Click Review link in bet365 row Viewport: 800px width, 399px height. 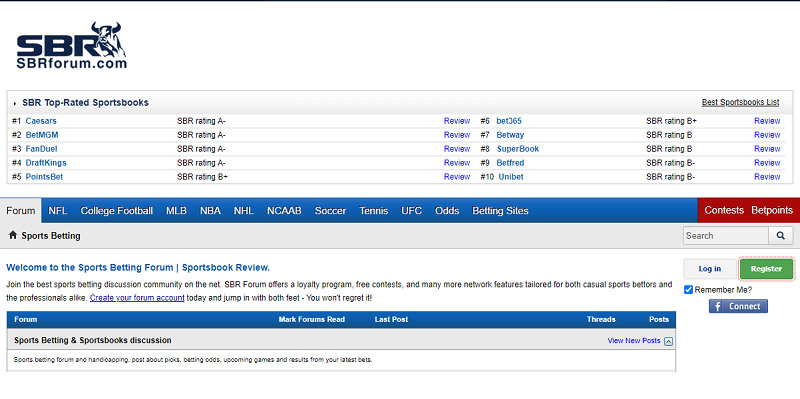pos(767,121)
